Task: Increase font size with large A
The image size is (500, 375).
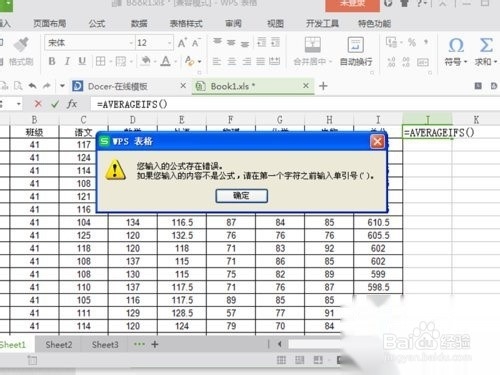Action: (x=182, y=43)
